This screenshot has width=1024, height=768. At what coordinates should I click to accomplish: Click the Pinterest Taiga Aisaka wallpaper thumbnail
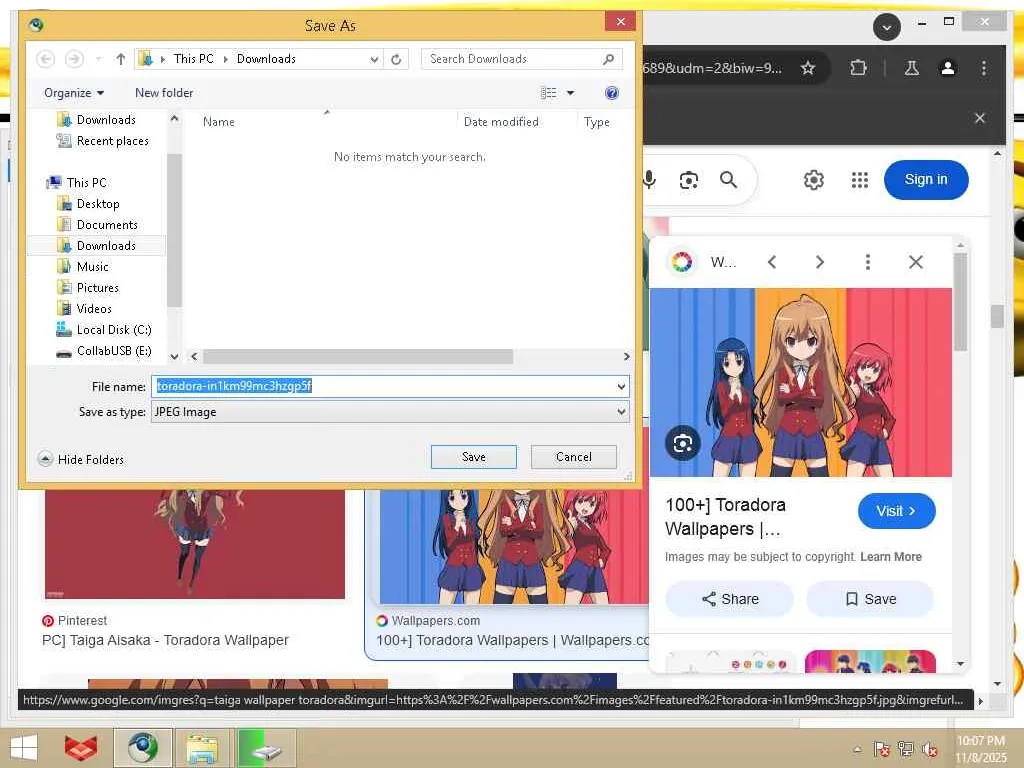(x=195, y=543)
